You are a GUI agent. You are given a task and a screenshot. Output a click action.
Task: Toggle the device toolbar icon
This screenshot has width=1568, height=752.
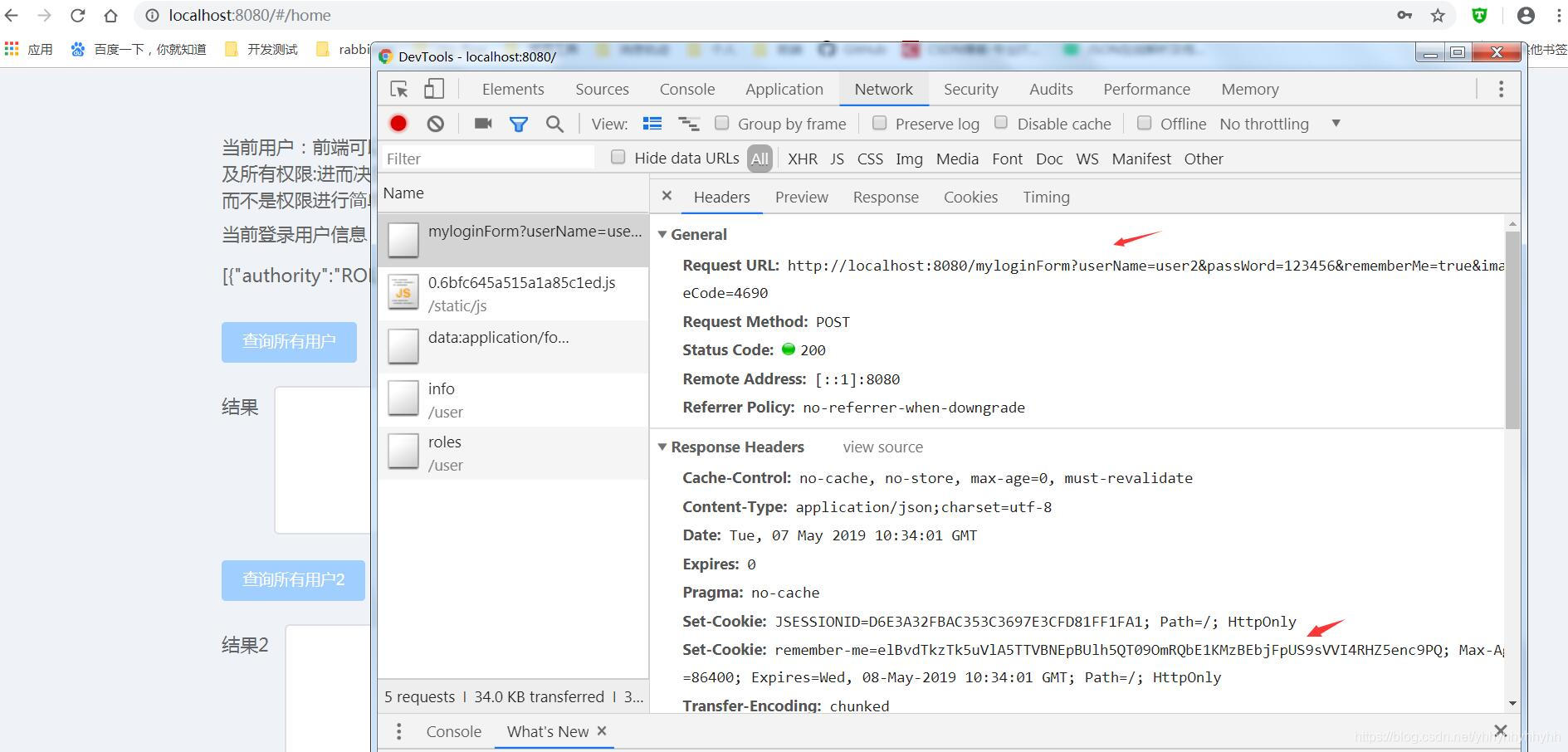pyautogui.click(x=434, y=89)
